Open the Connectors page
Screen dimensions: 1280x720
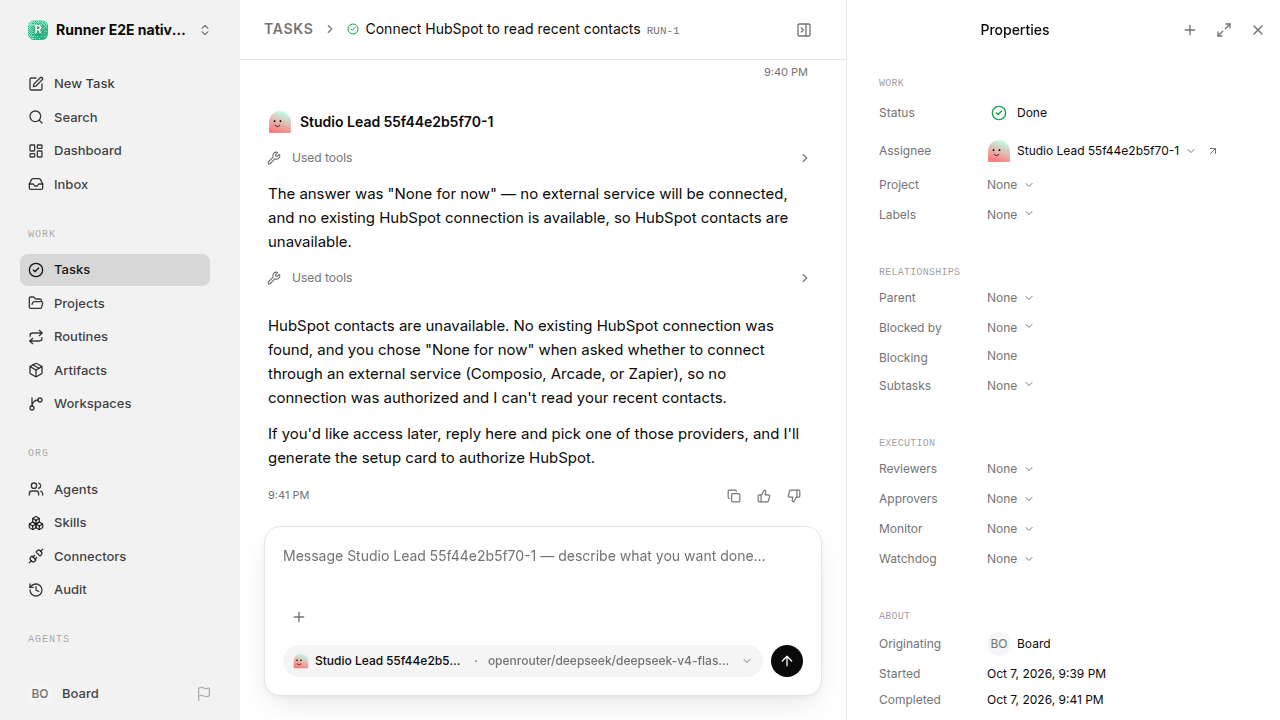click(x=115, y=557)
